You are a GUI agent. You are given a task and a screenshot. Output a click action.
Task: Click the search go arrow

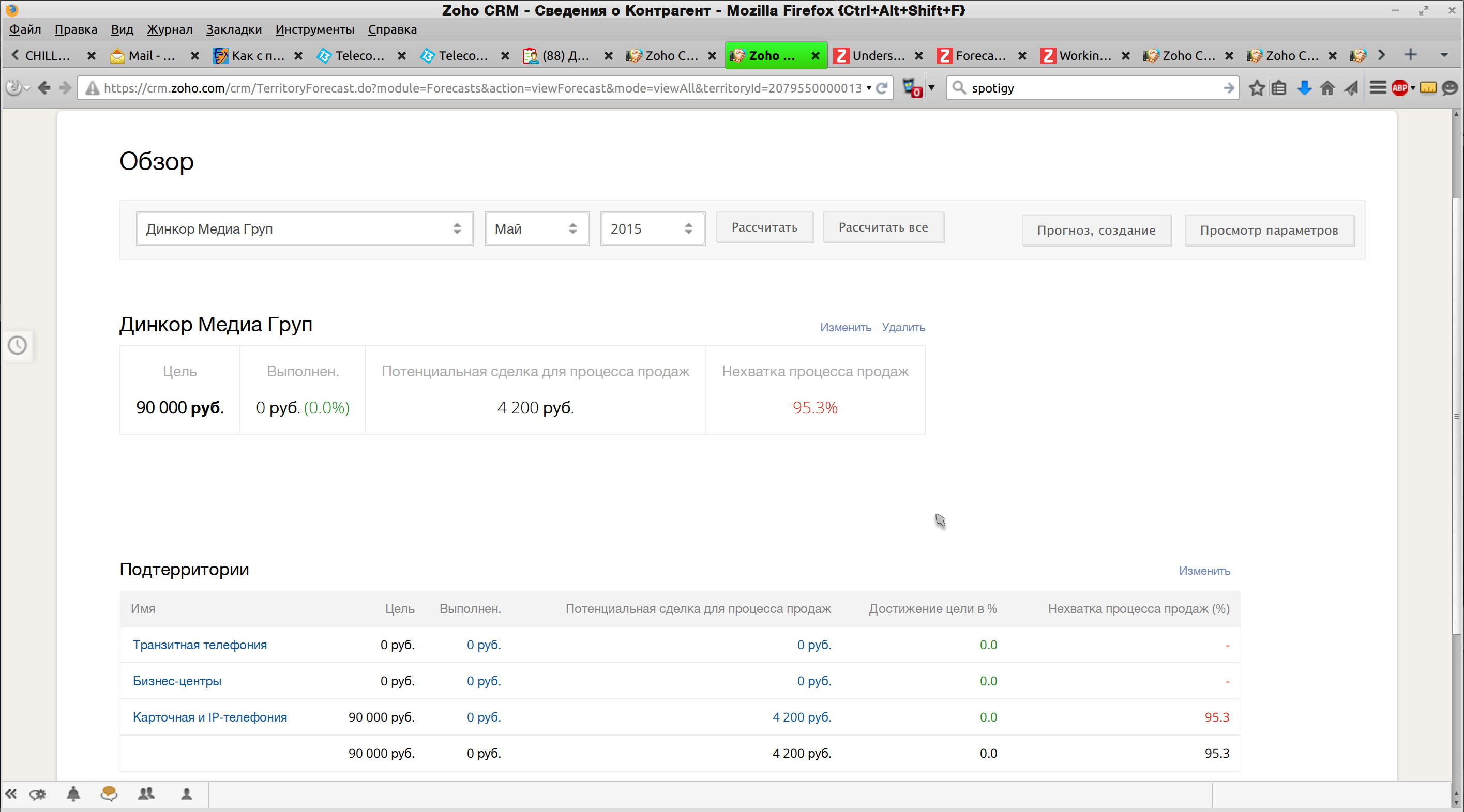(x=1228, y=88)
